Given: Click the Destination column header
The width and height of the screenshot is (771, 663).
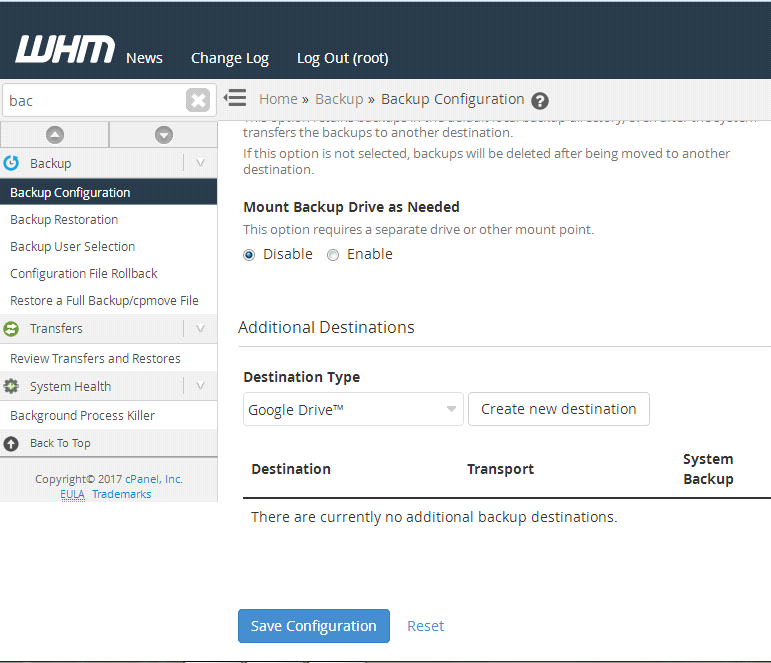Looking at the screenshot, I should tap(291, 469).
